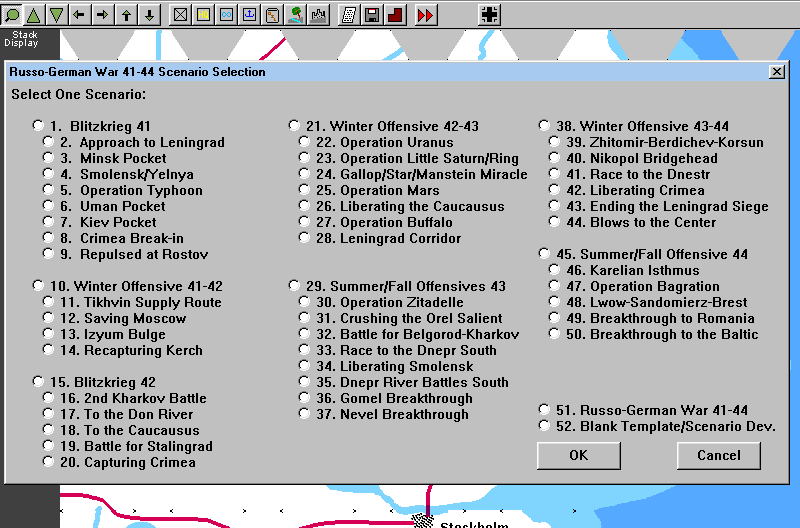
Task: Click the factory silhouette toolbar icon
Action: pyautogui.click(x=318, y=14)
